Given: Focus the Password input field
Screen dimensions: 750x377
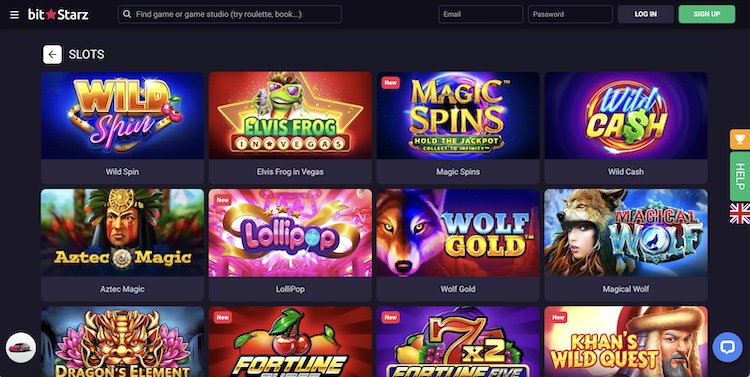Looking at the screenshot, I should [570, 14].
